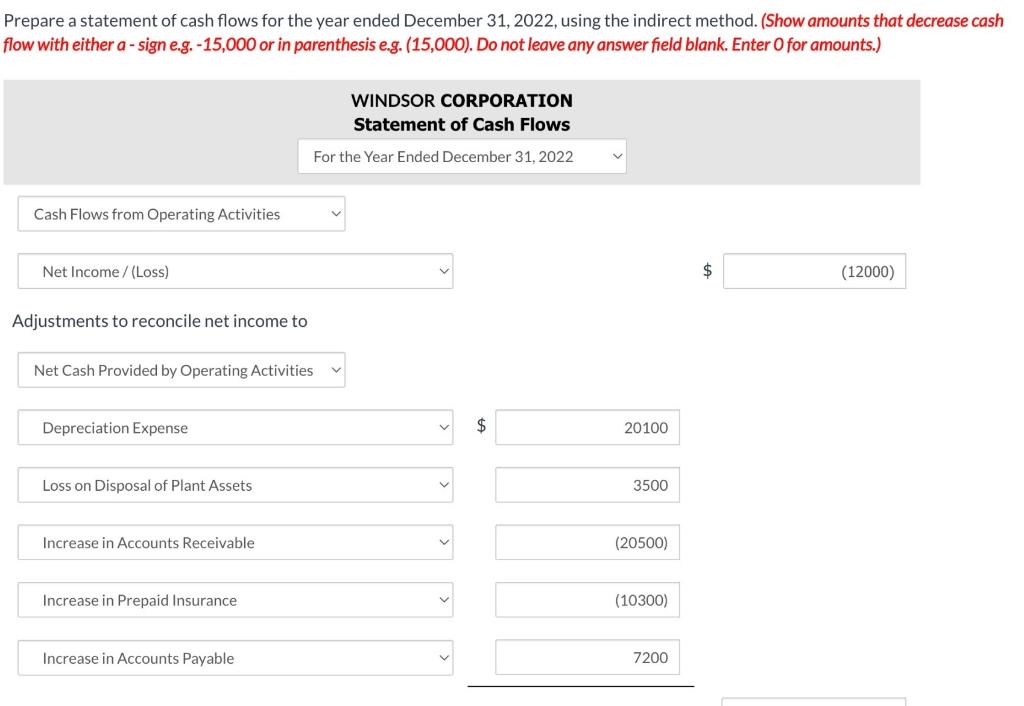
Task: Select the prepaid insurance field showing (10300)
Action: click(587, 600)
